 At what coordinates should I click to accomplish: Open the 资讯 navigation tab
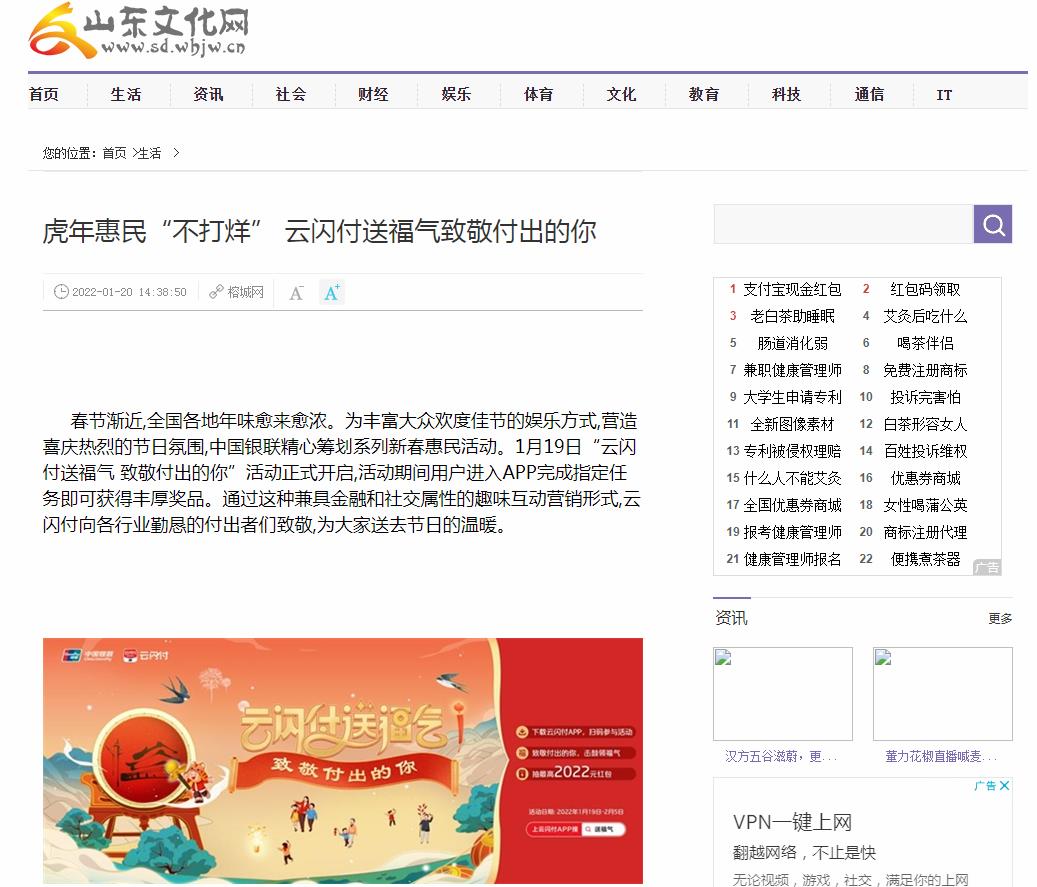(208, 95)
